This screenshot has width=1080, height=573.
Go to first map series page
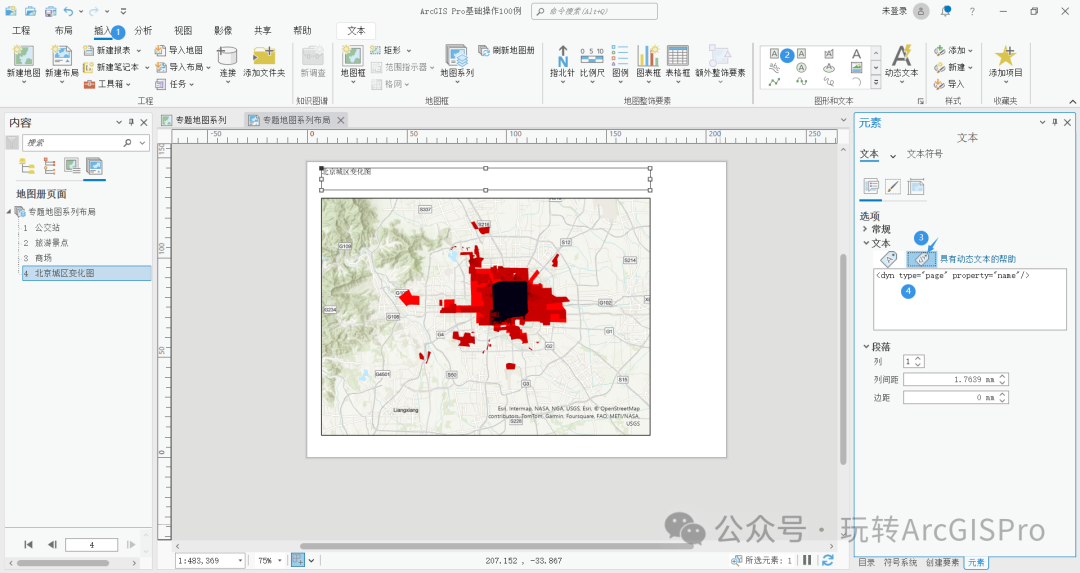coord(28,544)
